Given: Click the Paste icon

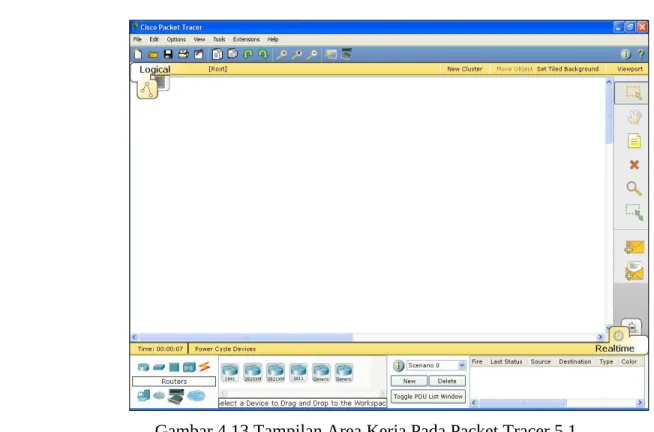Looking at the screenshot, I should tap(232, 54).
